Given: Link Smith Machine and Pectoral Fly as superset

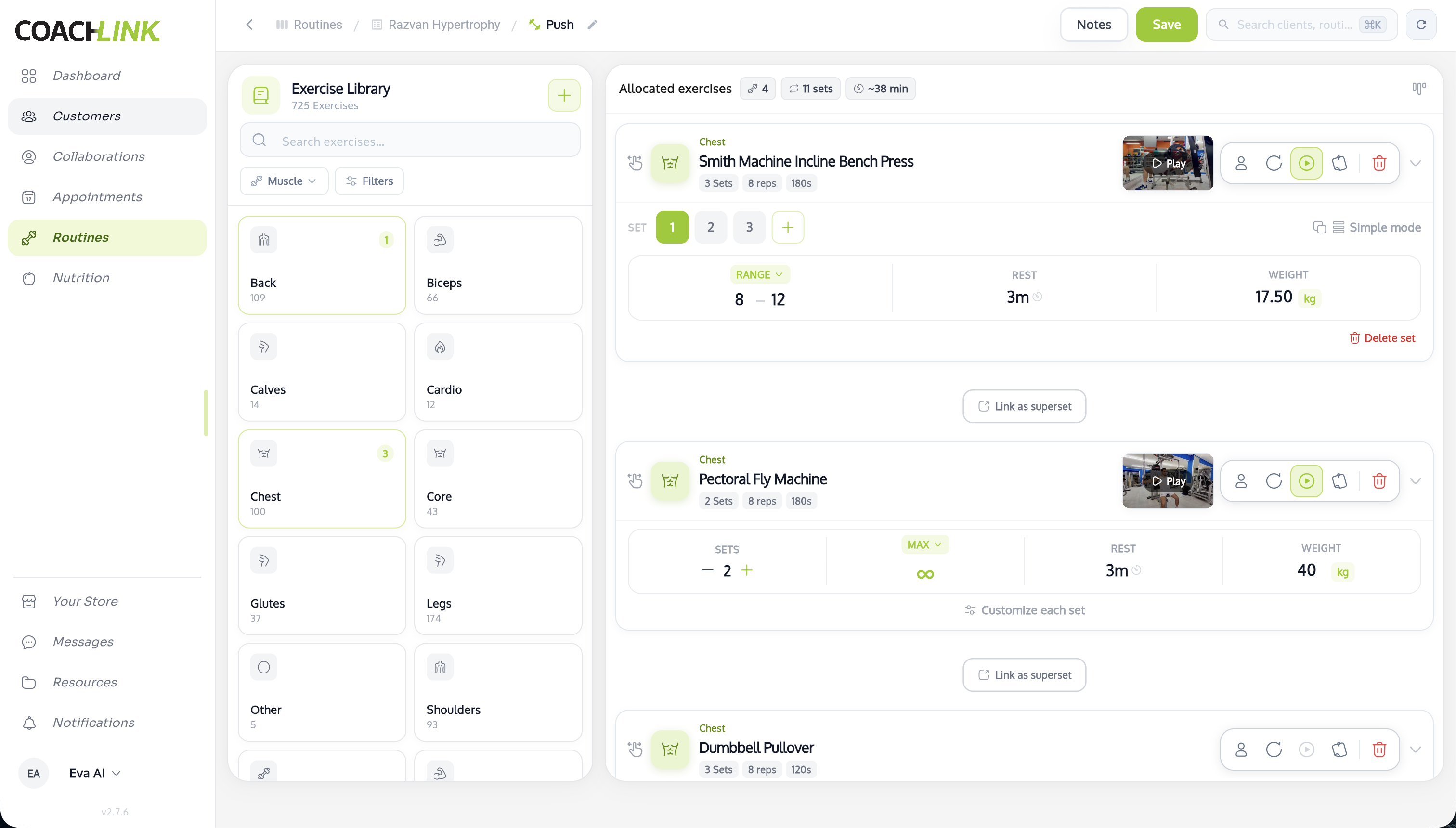Looking at the screenshot, I should [1024, 406].
